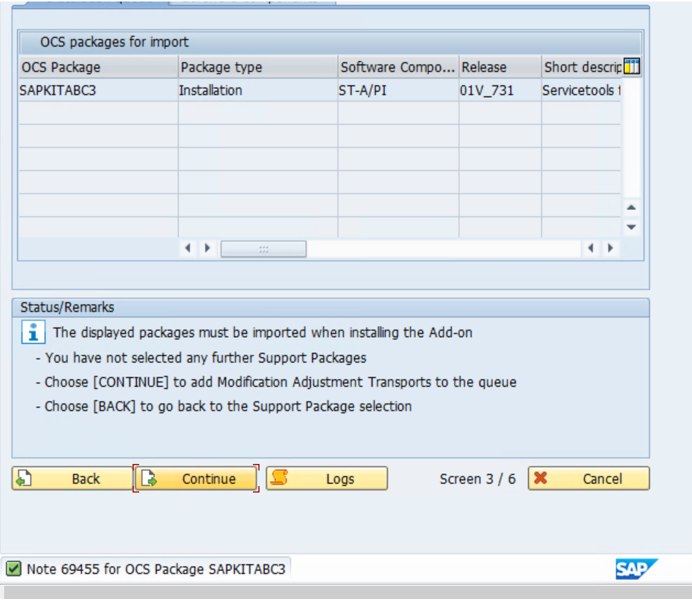Image resolution: width=692 pixels, height=600 pixels.
Task: Click Continue to add adjustment transports
Action: 196,479
